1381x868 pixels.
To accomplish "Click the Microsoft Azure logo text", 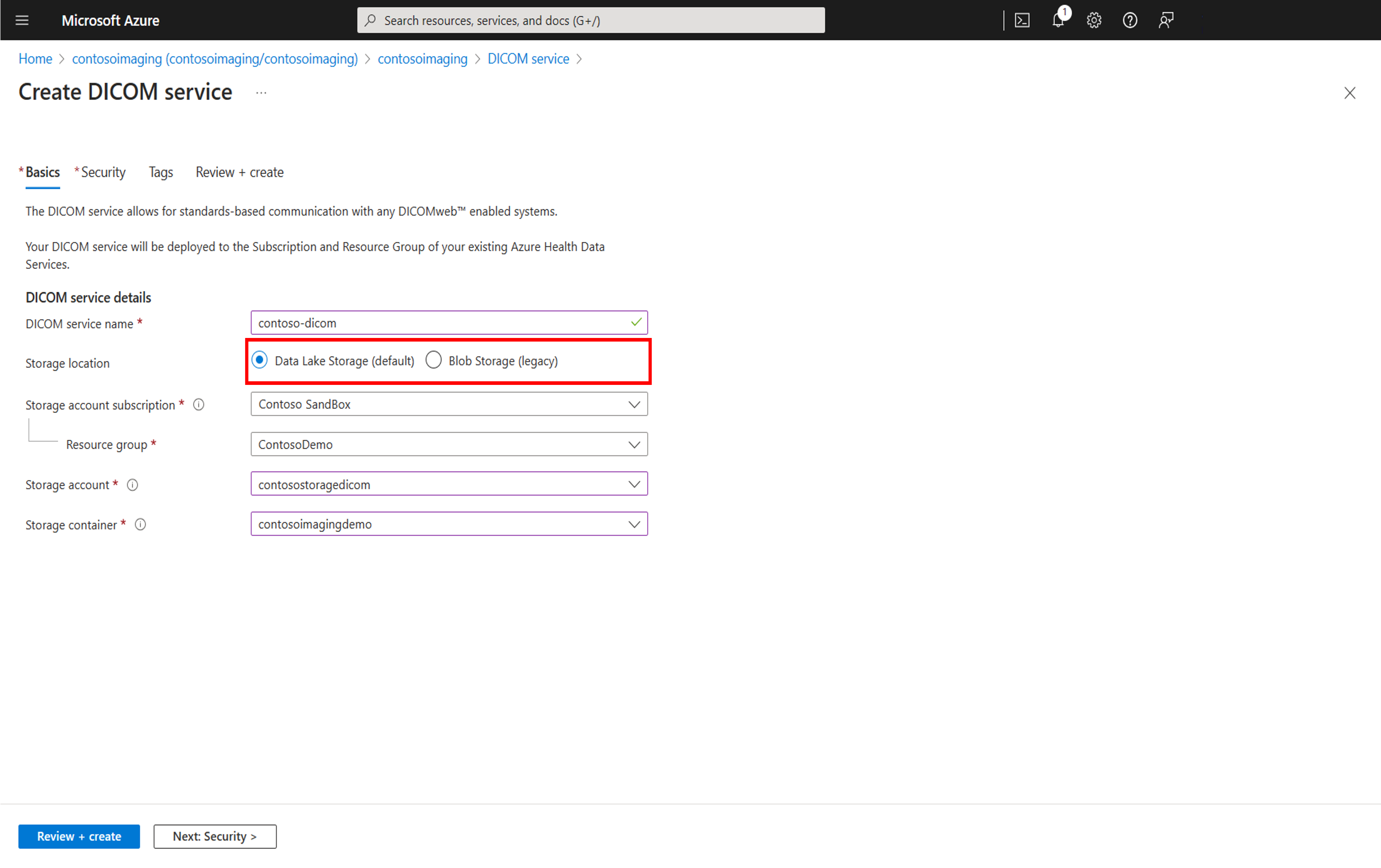I will click(111, 21).
